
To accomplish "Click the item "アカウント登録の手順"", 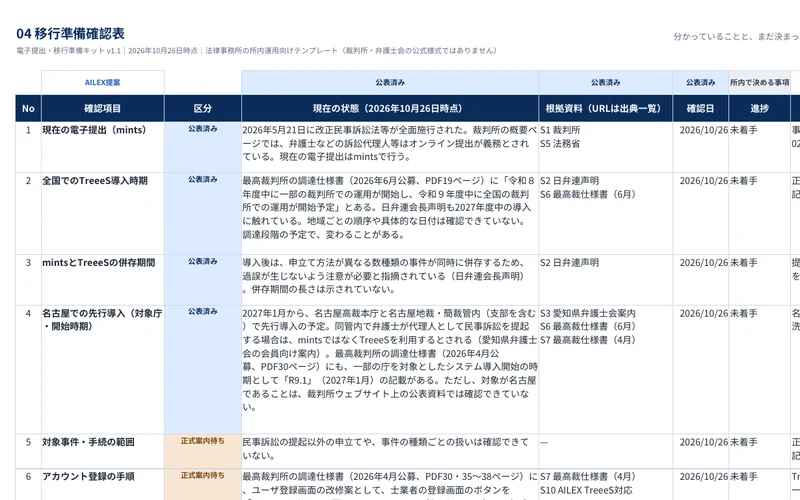I will click(x=88, y=477).
